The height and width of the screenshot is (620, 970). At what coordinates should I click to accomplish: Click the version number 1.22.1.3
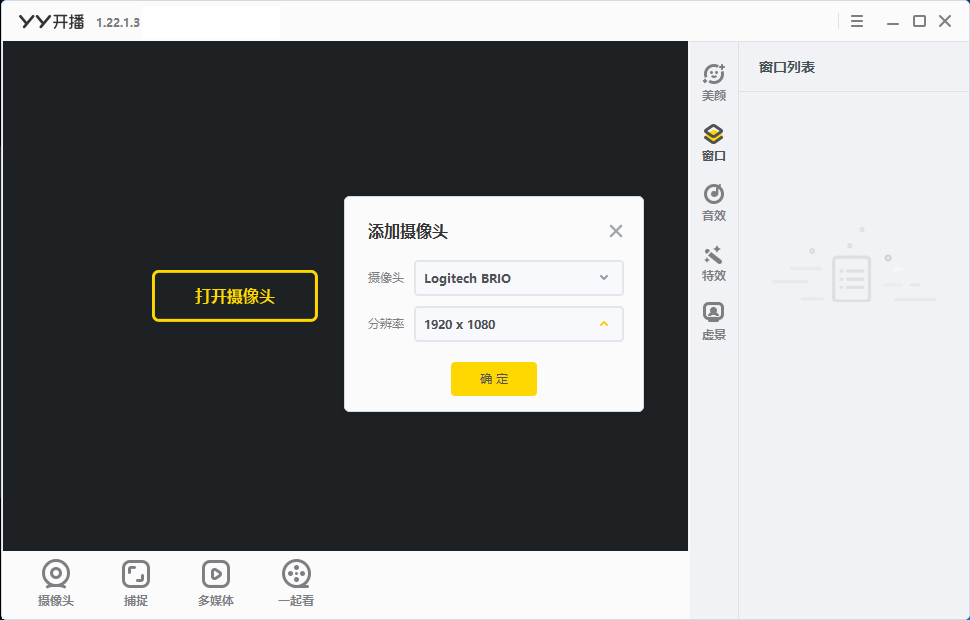tap(117, 20)
